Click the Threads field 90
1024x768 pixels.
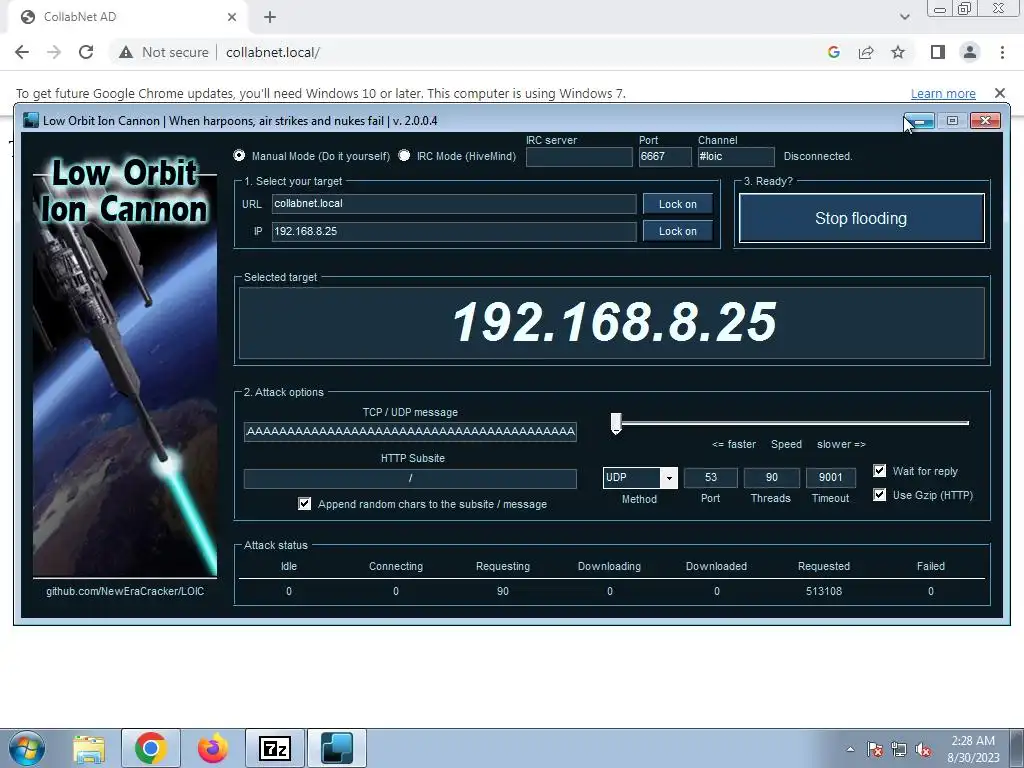pos(771,477)
